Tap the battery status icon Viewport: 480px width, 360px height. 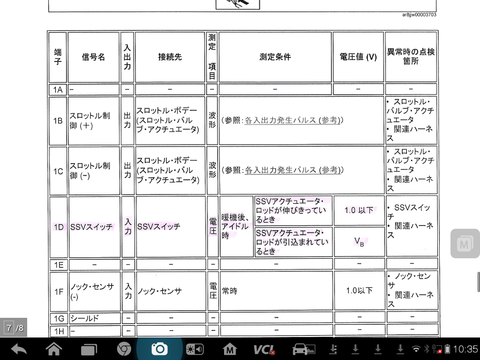coord(447,349)
